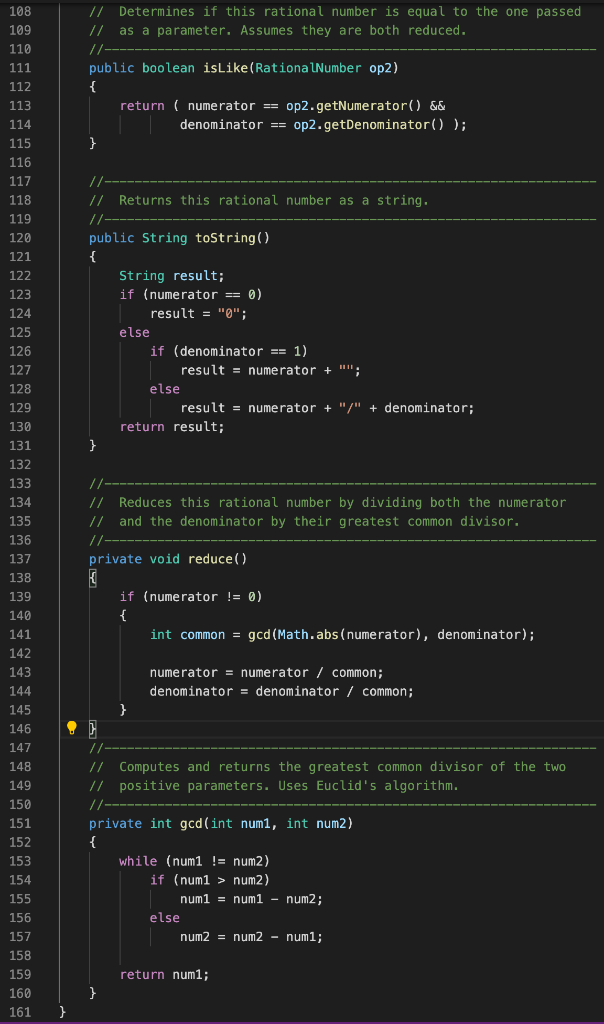Click op2.getNumerator() call

pyautogui.click(x=354, y=106)
